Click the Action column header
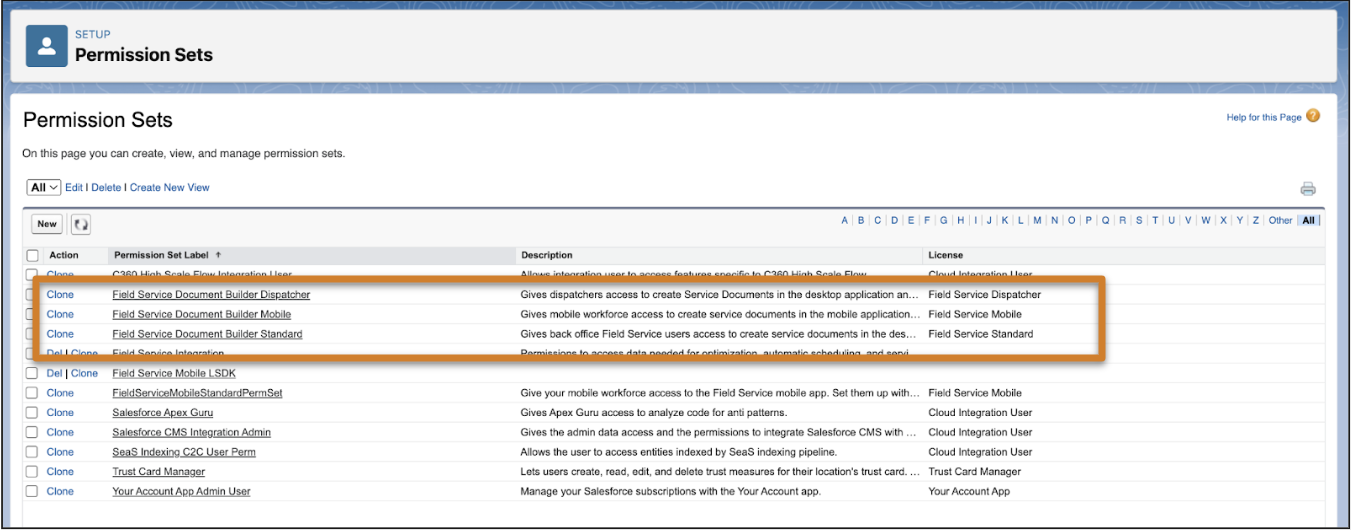The width and height of the screenshot is (1352, 530). (64, 255)
